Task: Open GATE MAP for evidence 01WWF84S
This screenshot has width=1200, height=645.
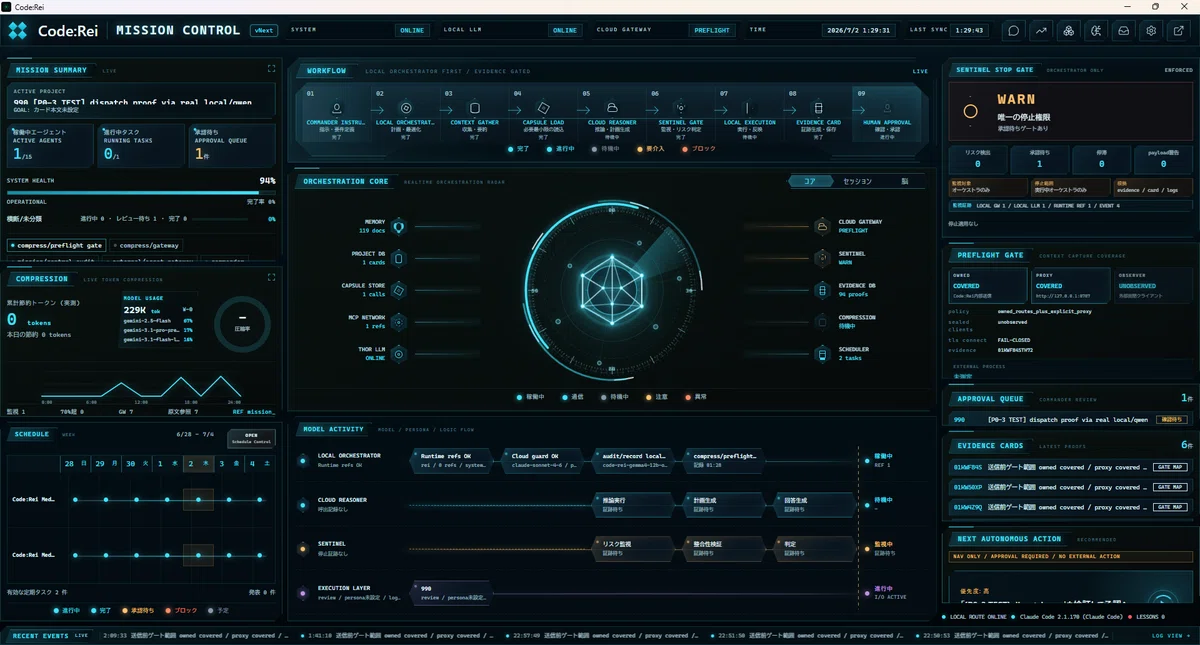Action: pos(1169,467)
